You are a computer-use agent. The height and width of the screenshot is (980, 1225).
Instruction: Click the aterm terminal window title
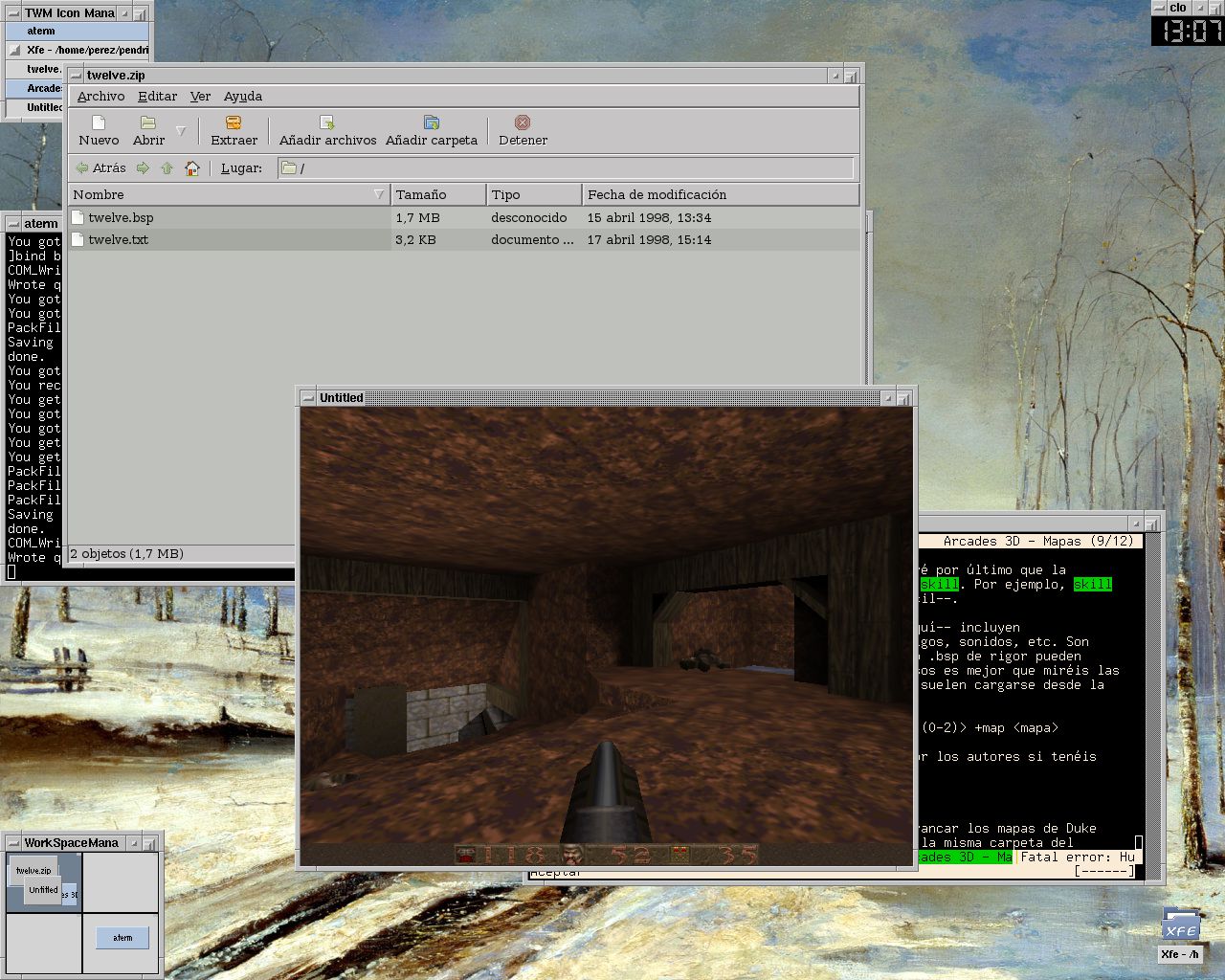41,223
